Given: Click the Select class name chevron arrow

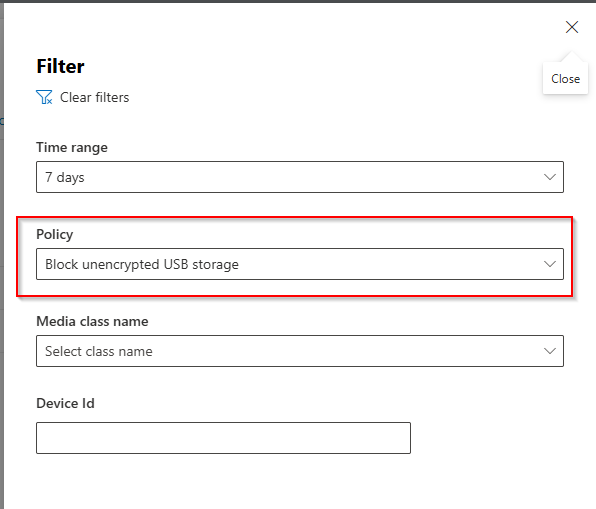Looking at the screenshot, I should click(x=550, y=351).
